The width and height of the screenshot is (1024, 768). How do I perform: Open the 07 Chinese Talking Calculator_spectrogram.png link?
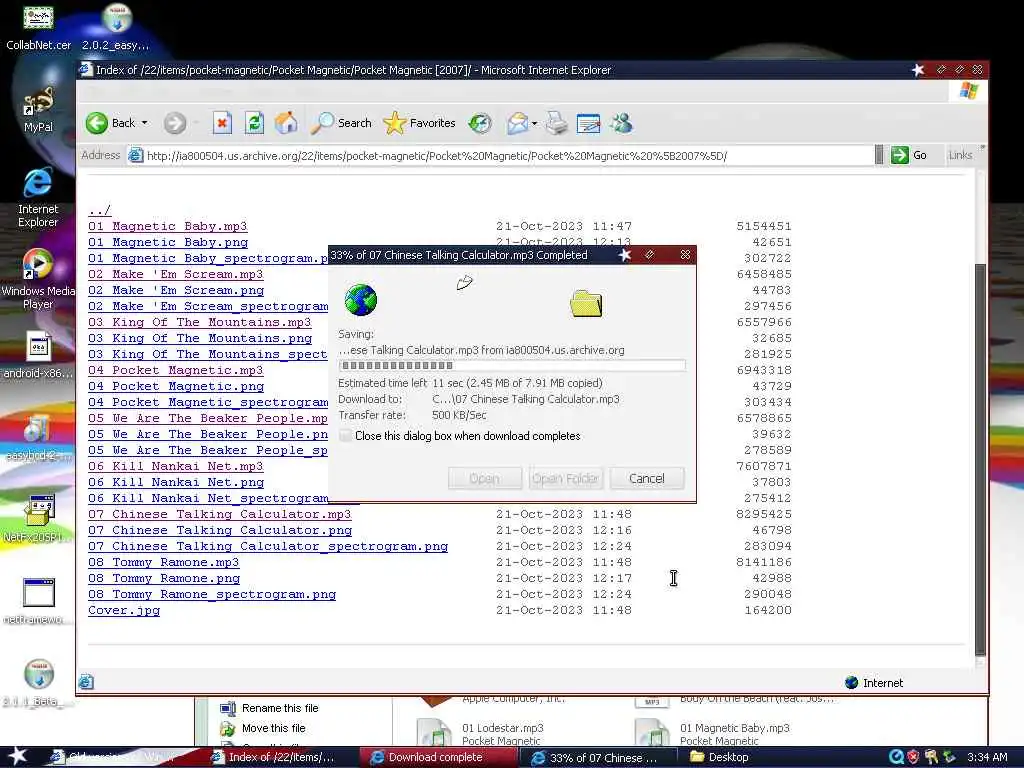tap(268, 546)
